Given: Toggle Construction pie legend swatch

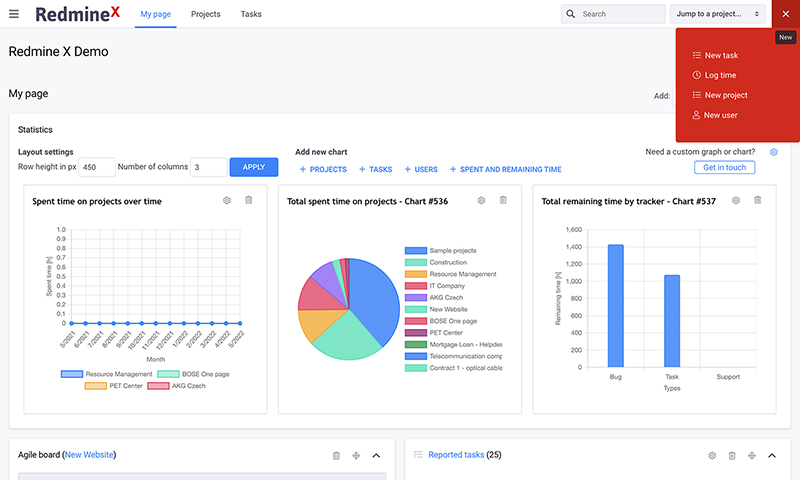Looking at the screenshot, I should click(x=416, y=262).
